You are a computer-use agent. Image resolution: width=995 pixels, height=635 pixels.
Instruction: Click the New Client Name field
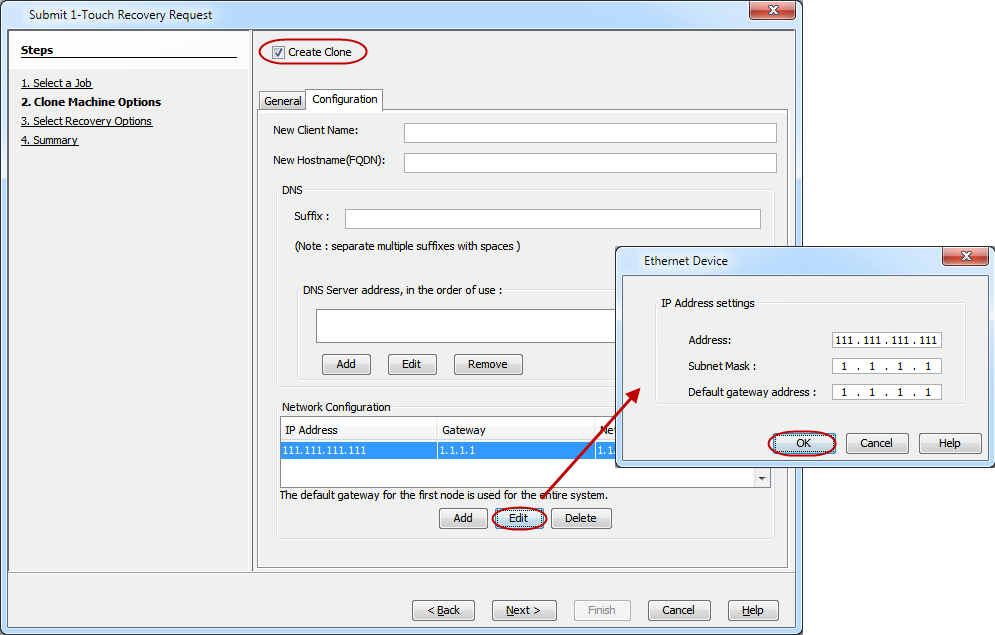click(590, 133)
